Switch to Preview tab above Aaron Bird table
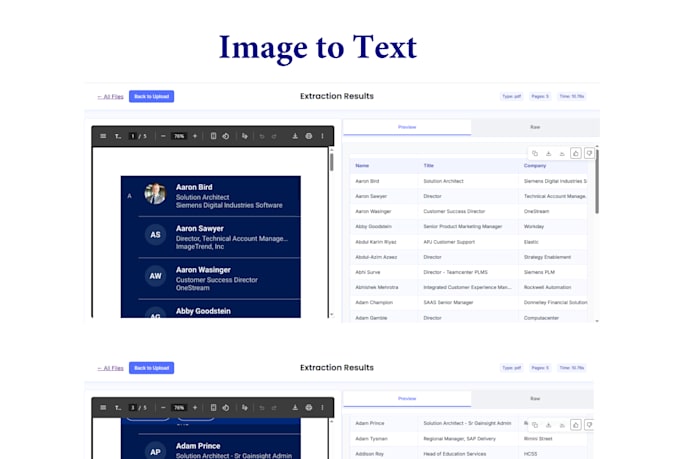680x459 pixels. pyautogui.click(x=407, y=127)
